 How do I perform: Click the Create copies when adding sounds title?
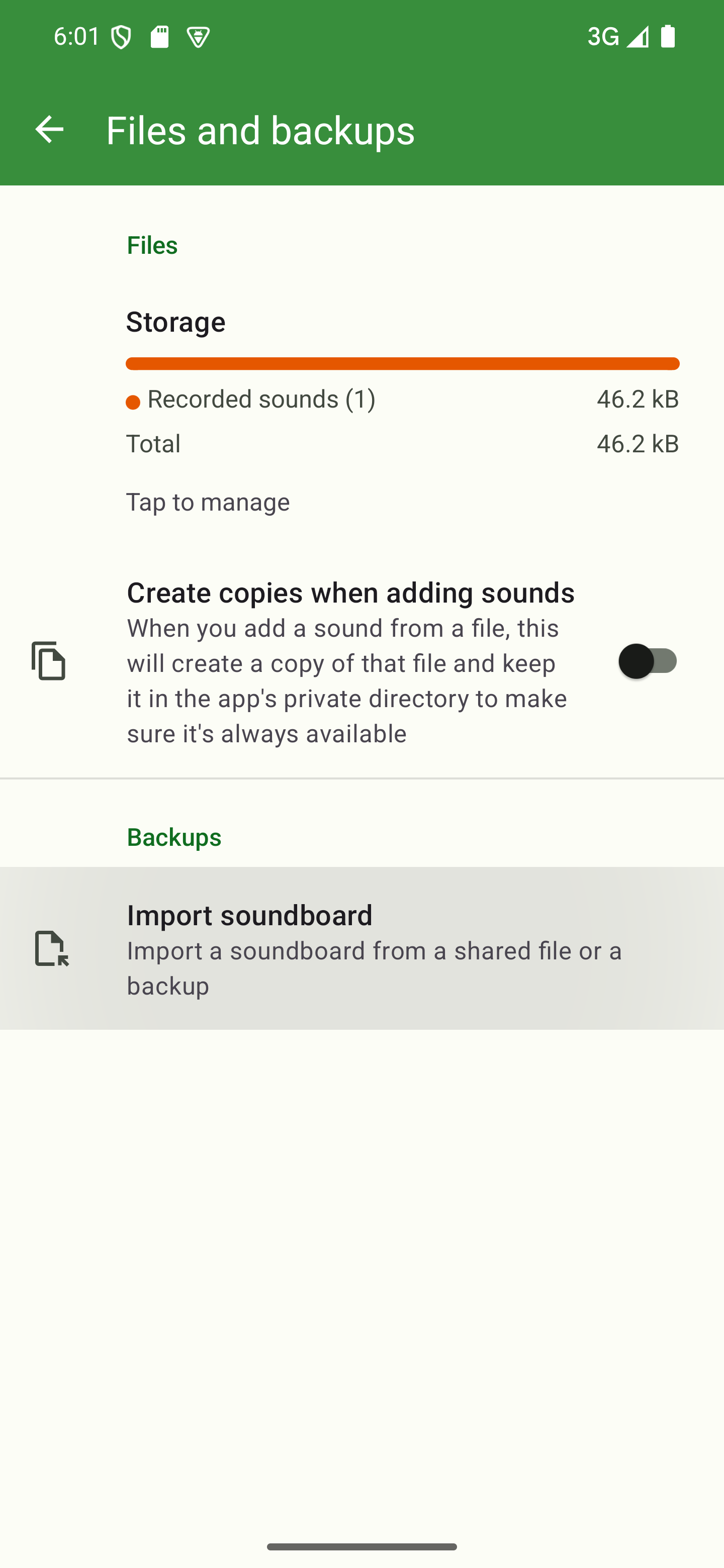coord(350,593)
